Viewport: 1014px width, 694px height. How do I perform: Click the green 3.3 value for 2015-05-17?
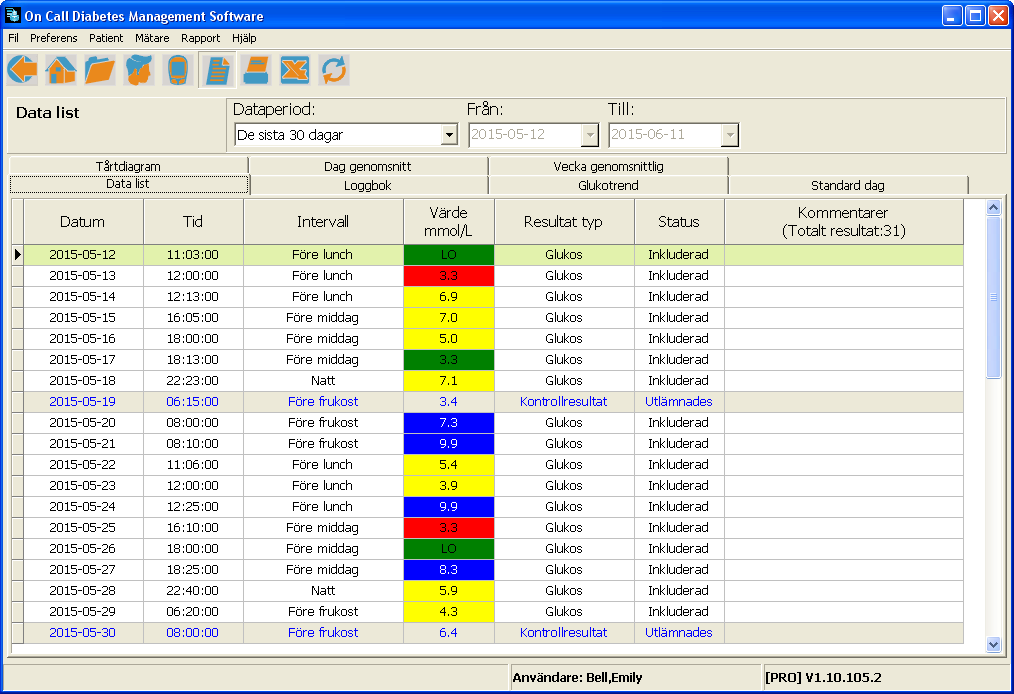(x=449, y=360)
